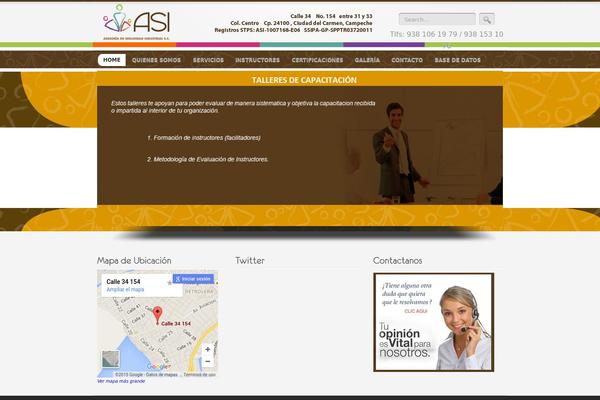600x400 pixels.
Task: Zoom out on the map with minus button
Action: [207, 361]
